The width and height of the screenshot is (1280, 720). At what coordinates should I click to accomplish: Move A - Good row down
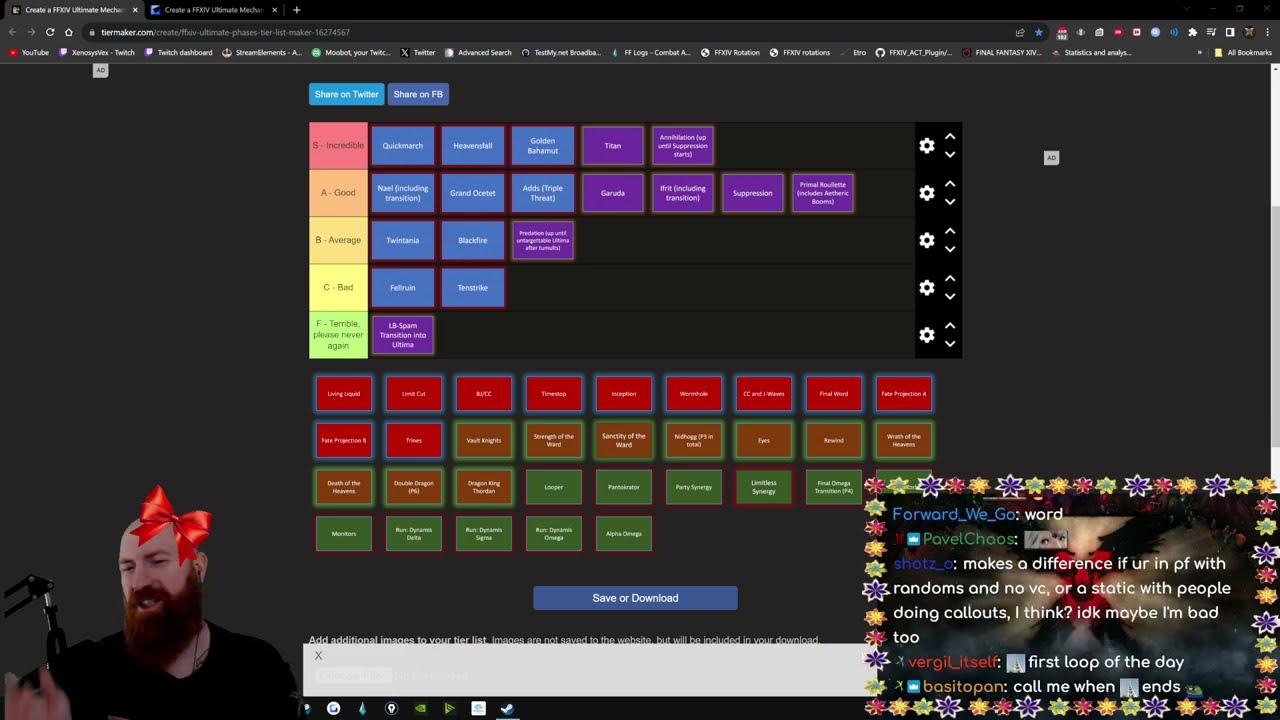(x=950, y=201)
